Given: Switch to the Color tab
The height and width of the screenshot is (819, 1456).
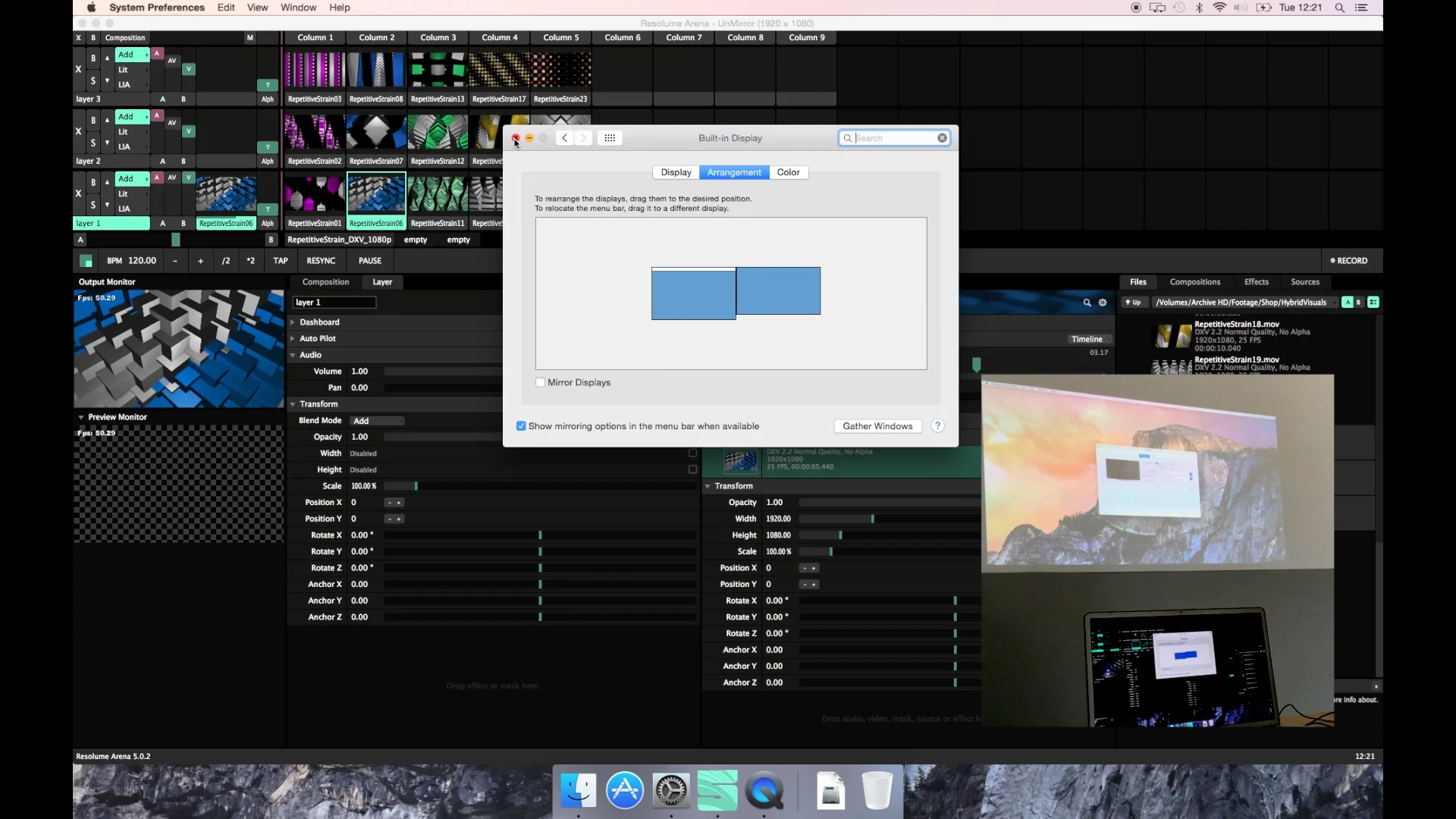Looking at the screenshot, I should 788,173.
